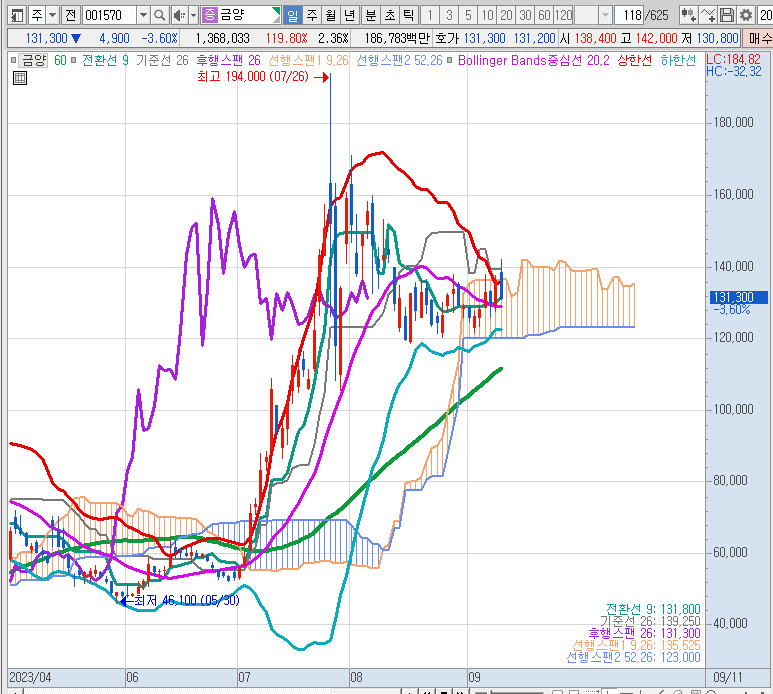Click trade volume value 1,368,033

(222, 38)
